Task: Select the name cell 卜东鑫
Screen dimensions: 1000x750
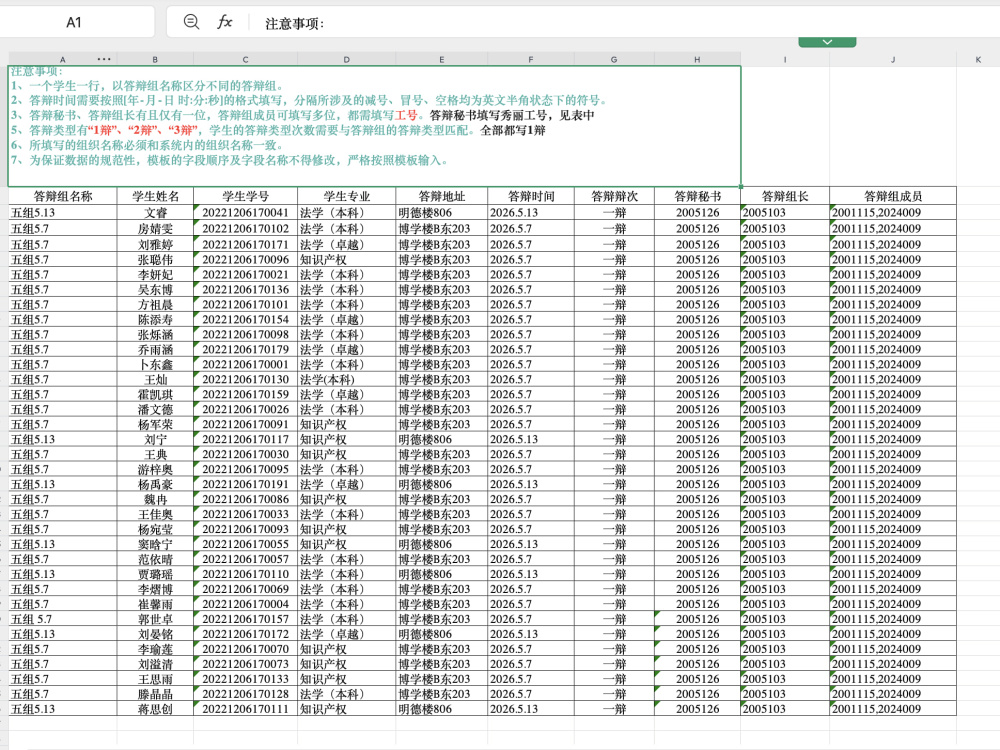Action: coord(156,364)
